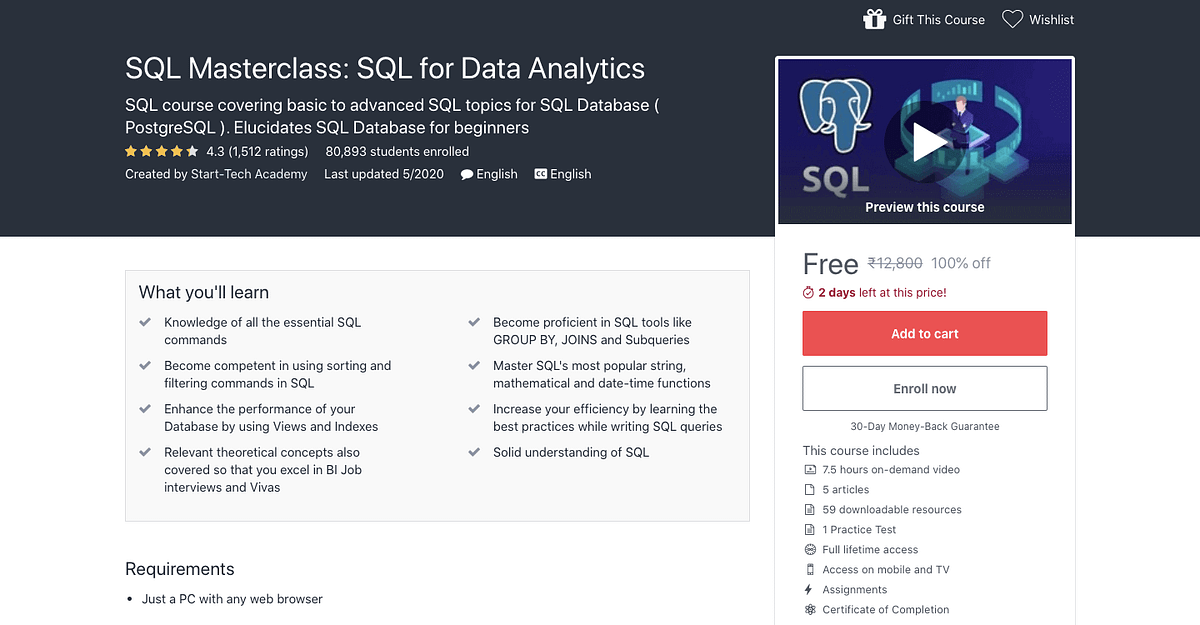Click the closed captions CC icon near English
This screenshot has width=1200, height=625.
(x=541, y=174)
